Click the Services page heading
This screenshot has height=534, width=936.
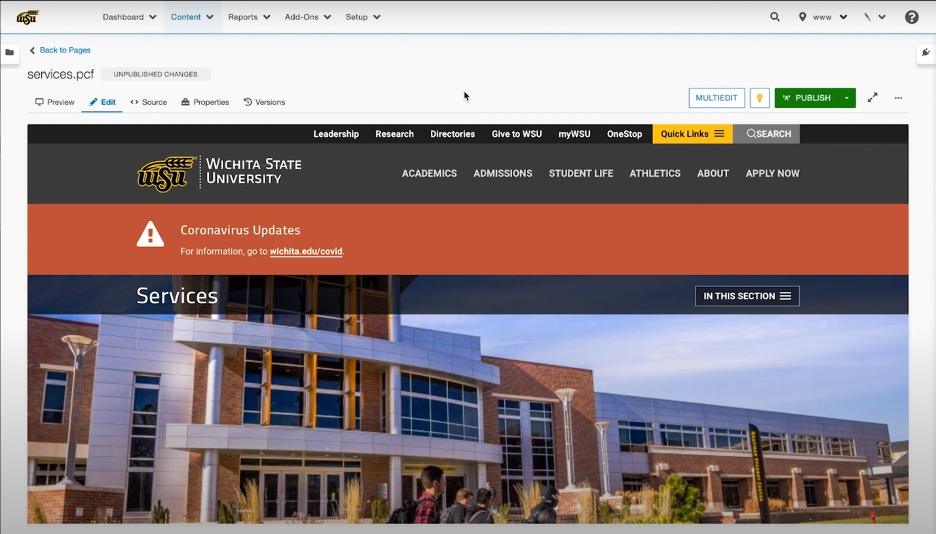click(x=177, y=295)
